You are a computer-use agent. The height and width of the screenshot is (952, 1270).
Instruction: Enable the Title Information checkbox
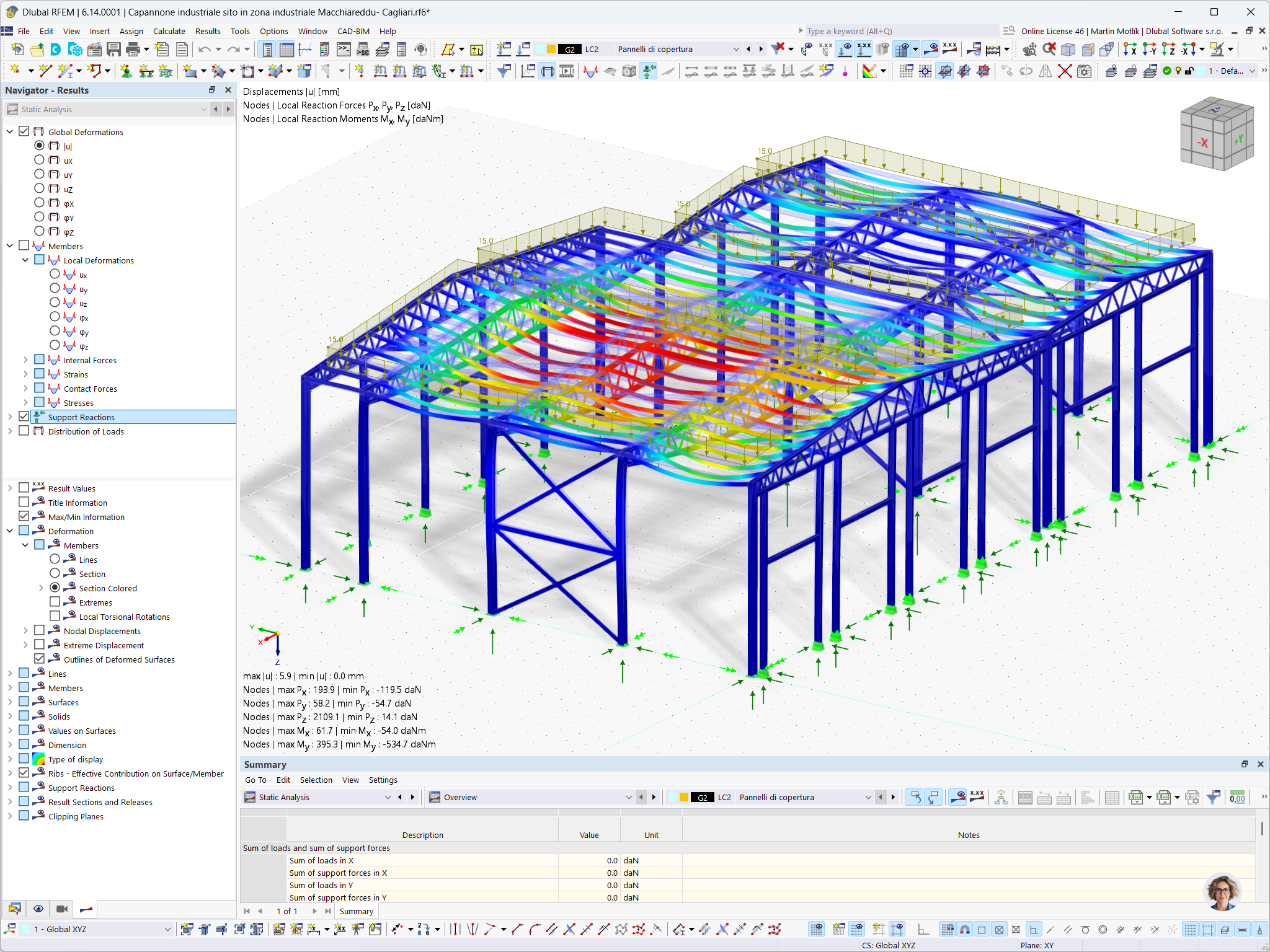(24, 503)
